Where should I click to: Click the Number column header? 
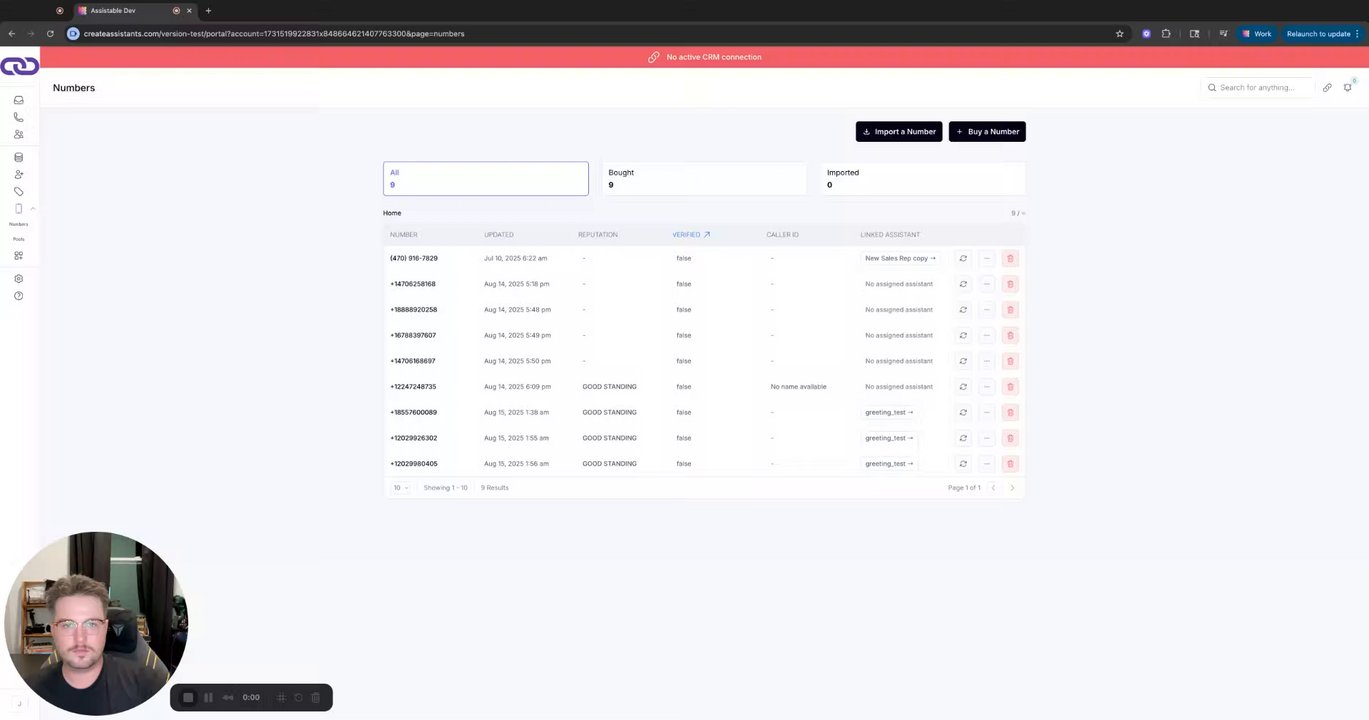[x=403, y=235]
